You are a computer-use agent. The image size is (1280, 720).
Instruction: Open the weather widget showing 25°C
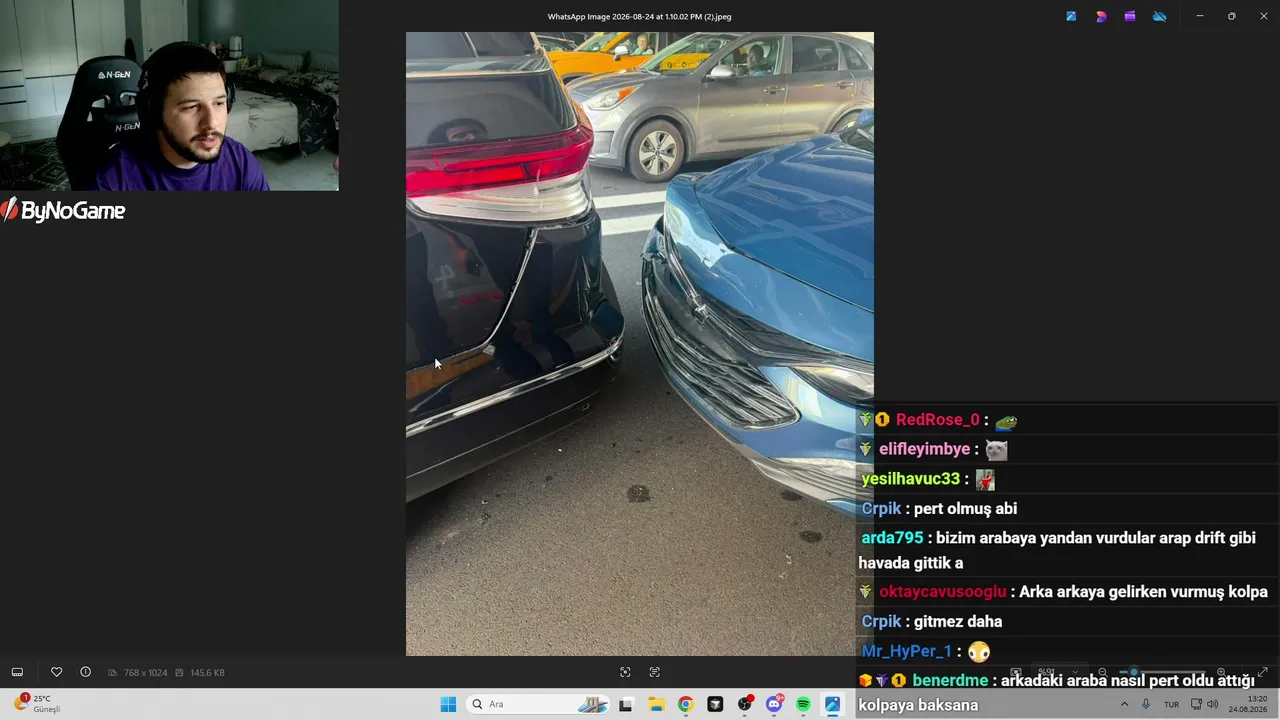coord(36,704)
